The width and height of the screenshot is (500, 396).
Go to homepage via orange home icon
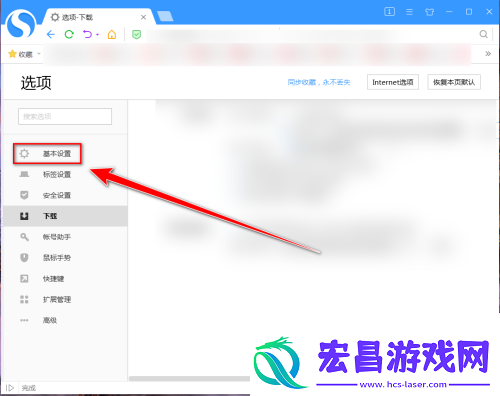pyautogui.click(x=112, y=34)
